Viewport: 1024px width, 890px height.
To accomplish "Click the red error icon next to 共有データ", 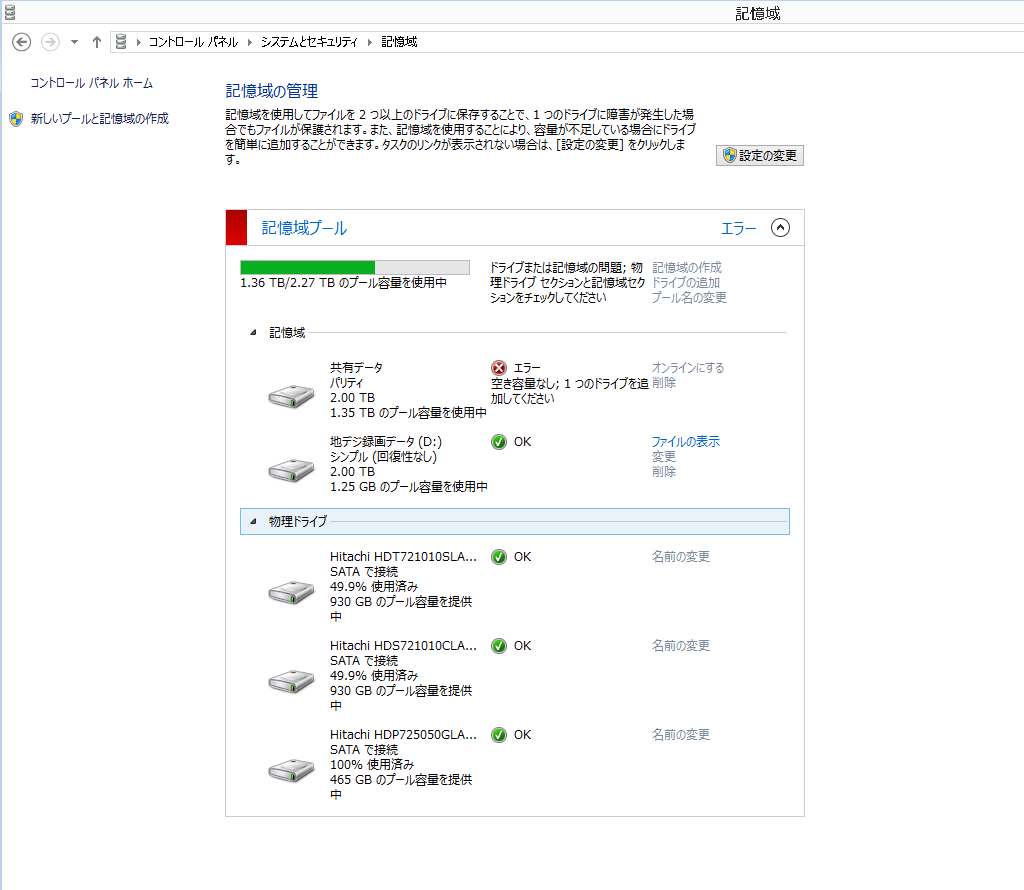I will click(498, 367).
